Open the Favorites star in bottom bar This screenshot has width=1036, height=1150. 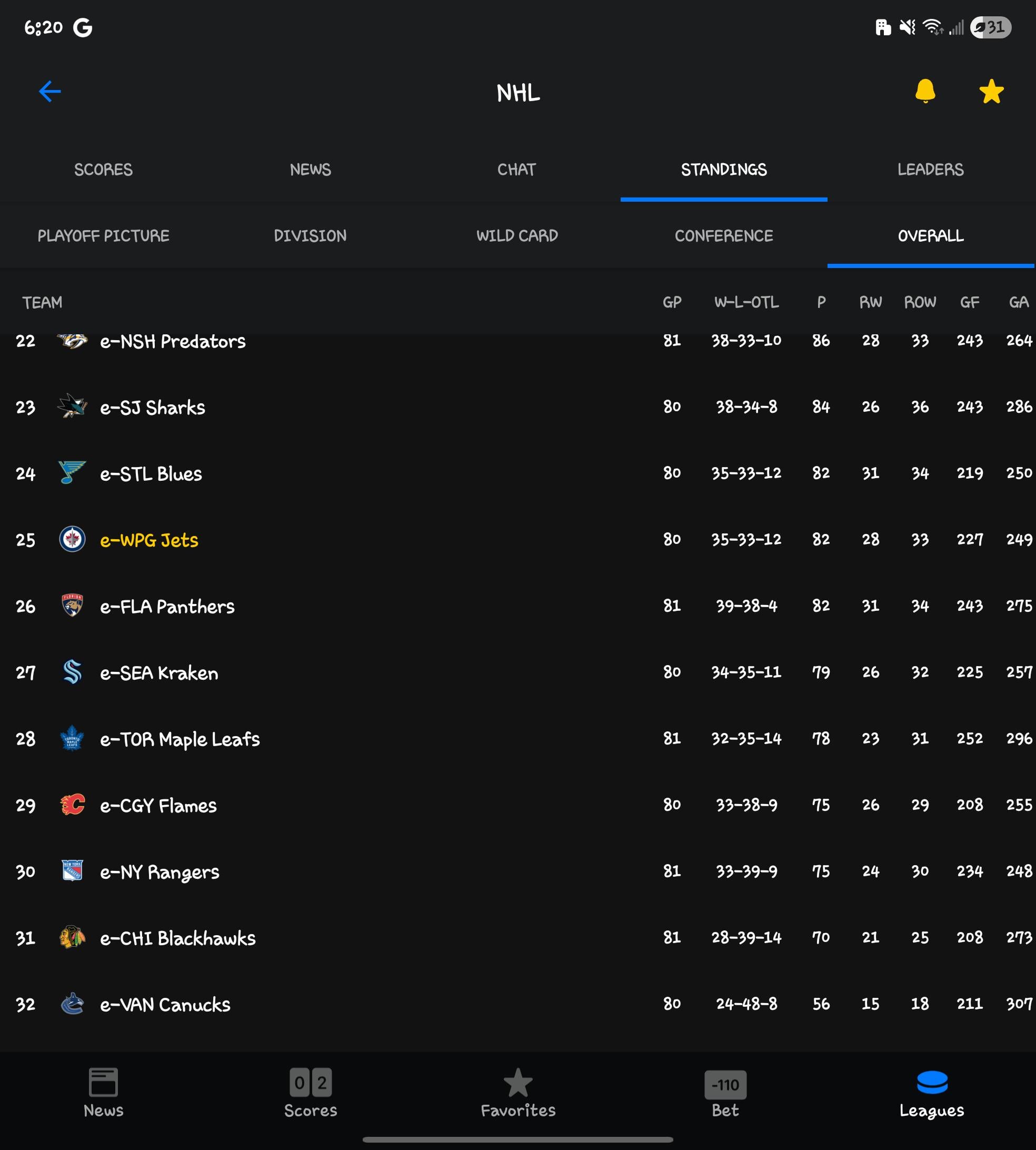(517, 1082)
